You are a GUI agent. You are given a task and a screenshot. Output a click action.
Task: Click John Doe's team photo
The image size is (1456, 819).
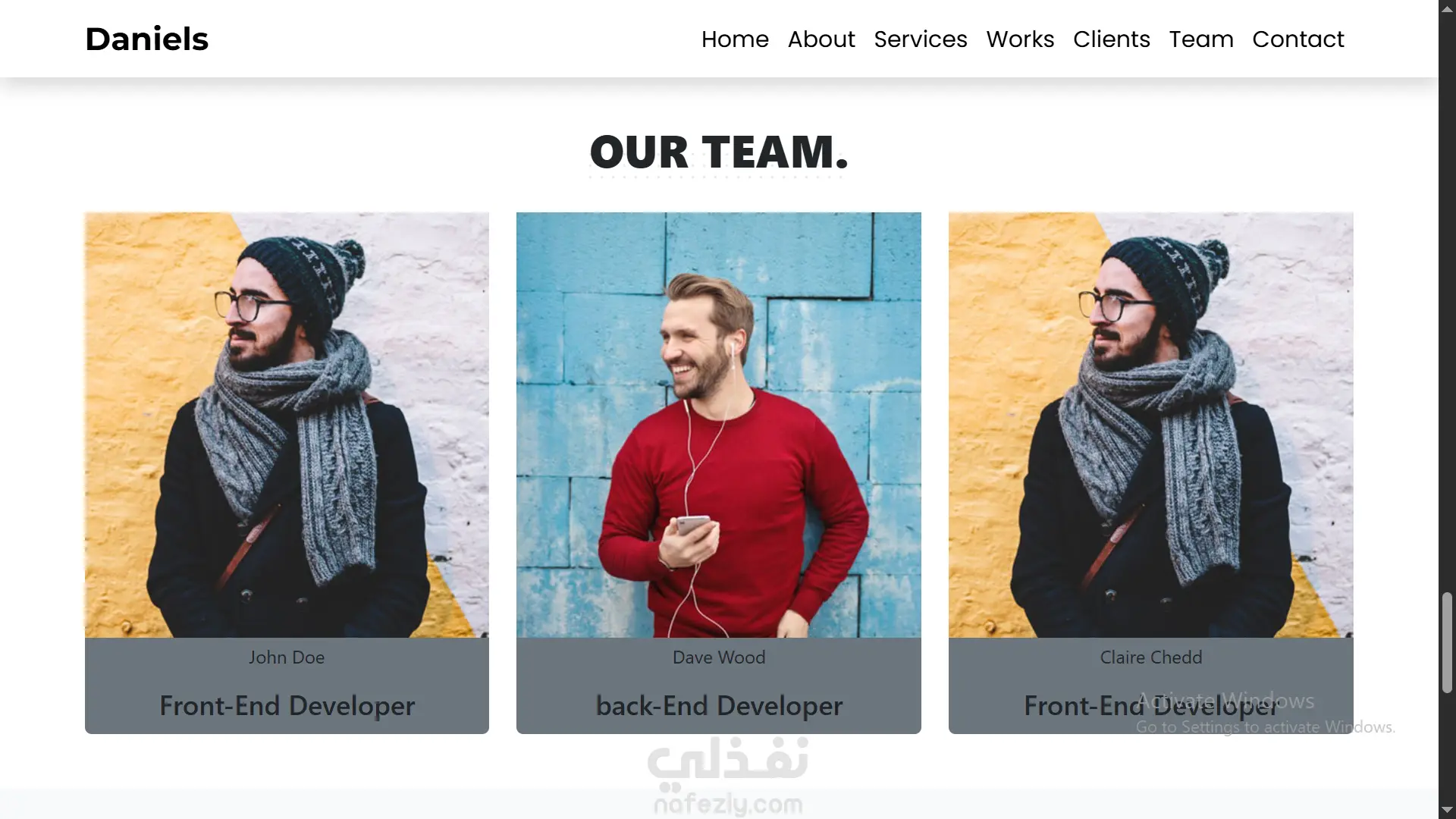[x=287, y=425]
